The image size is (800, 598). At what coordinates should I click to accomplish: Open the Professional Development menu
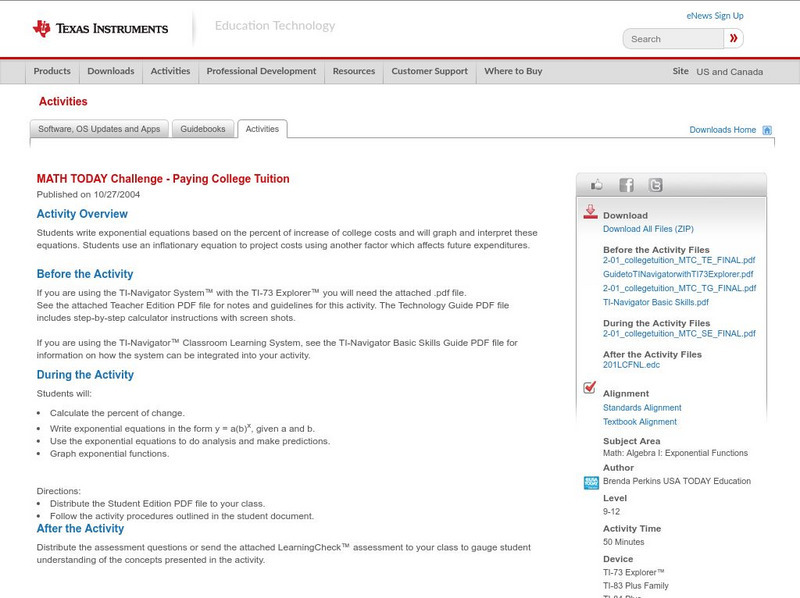(x=261, y=71)
